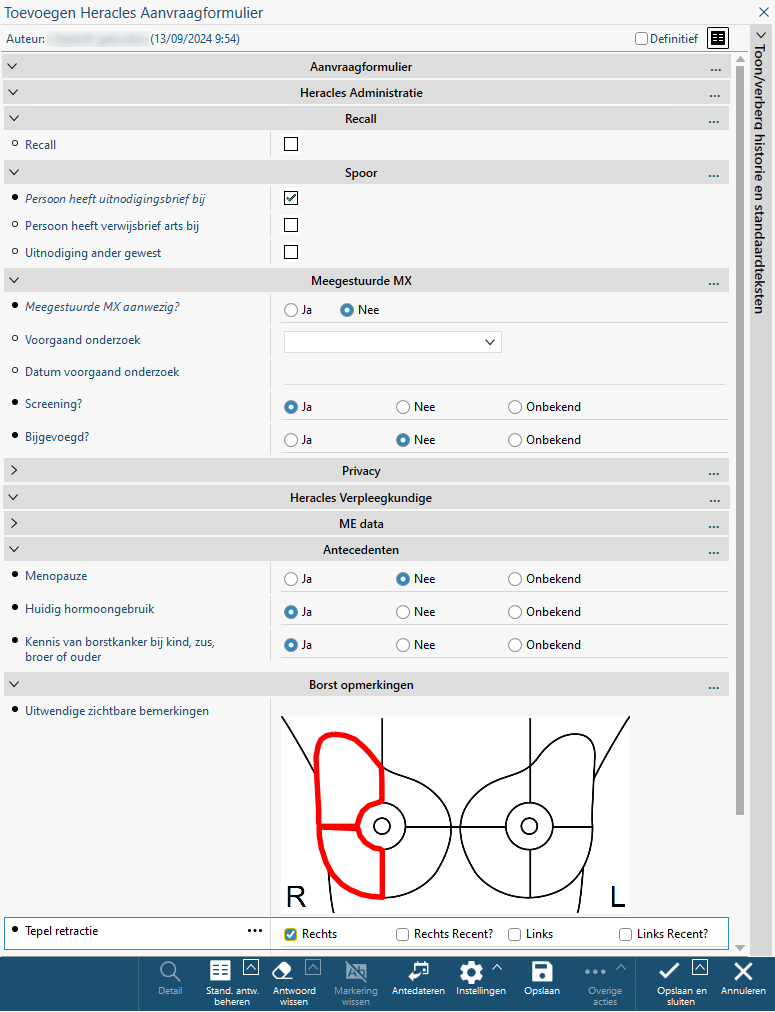Collapse Heracles Verpleegkundige section
Image resolution: width=775 pixels, height=1012 pixels.
pyautogui.click(x=13, y=497)
